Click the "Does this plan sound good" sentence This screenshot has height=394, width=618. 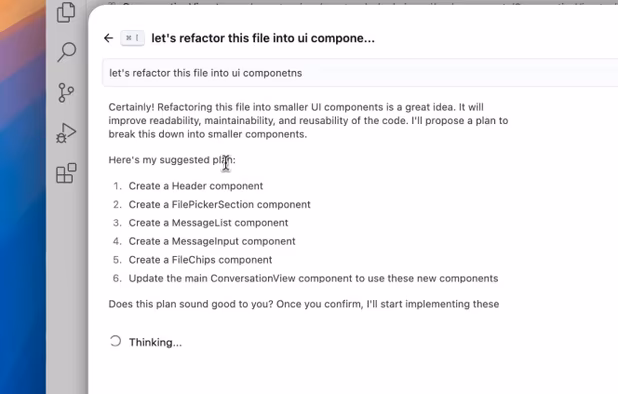(303, 304)
